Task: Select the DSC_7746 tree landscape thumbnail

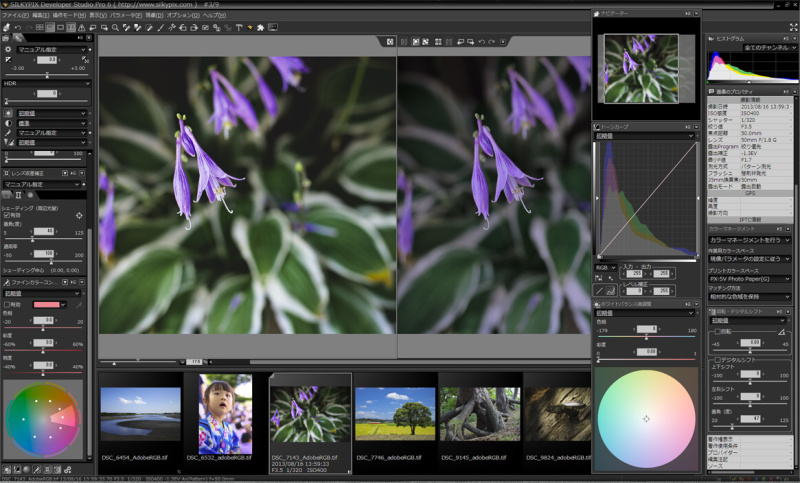Action: (x=394, y=413)
